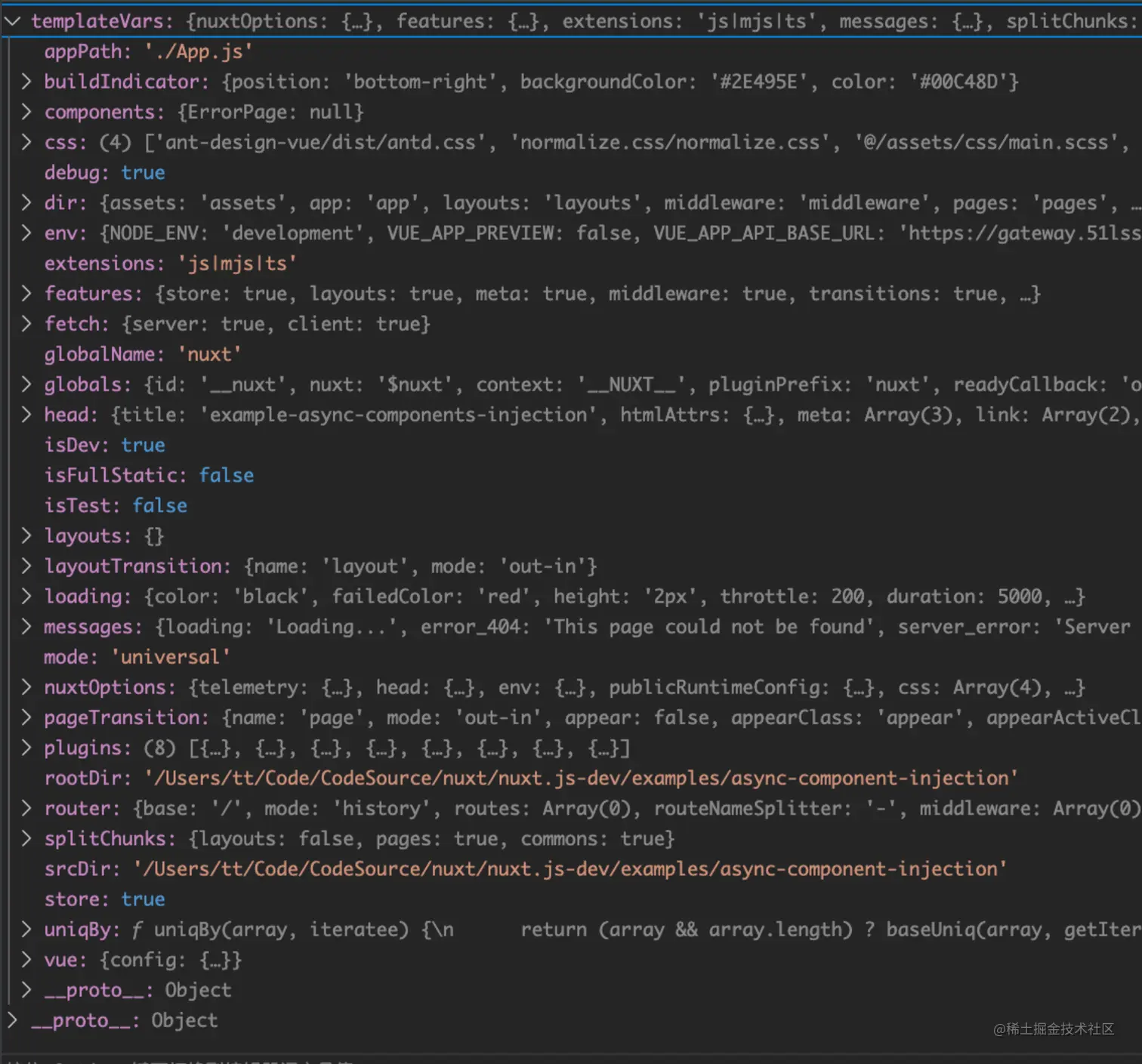Expand the vue config arrow
This screenshot has width=1142, height=1064.
(x=26, y=960)
